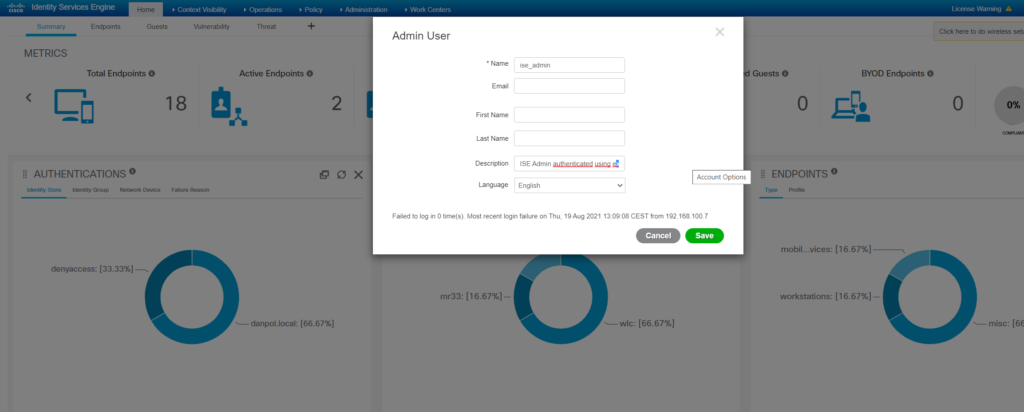Open Active Endpoints info icon
This screenshot has height=412, width=1024.
pyautogui.click(x=310, y=74)
